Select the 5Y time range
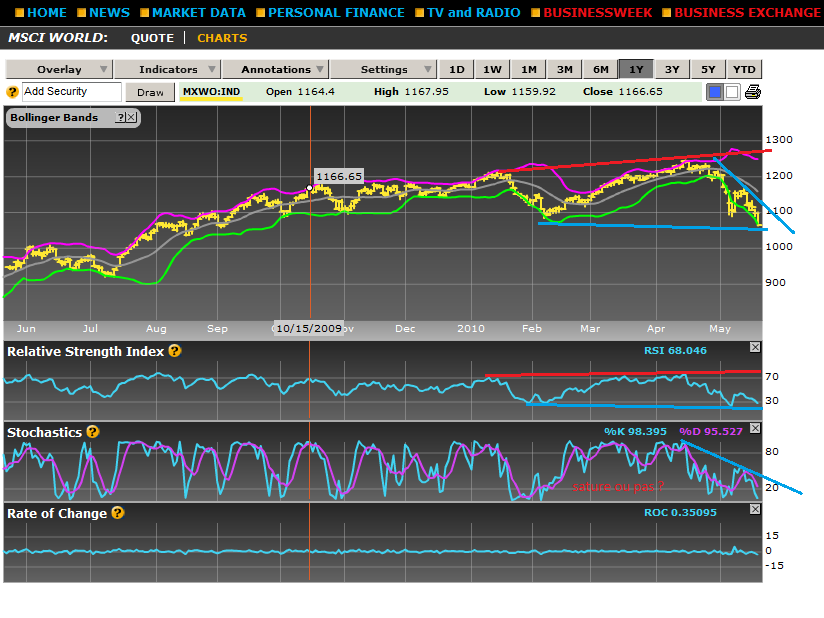Image resolution: width=824 pixels, height=618 pixels. point(708,69)
